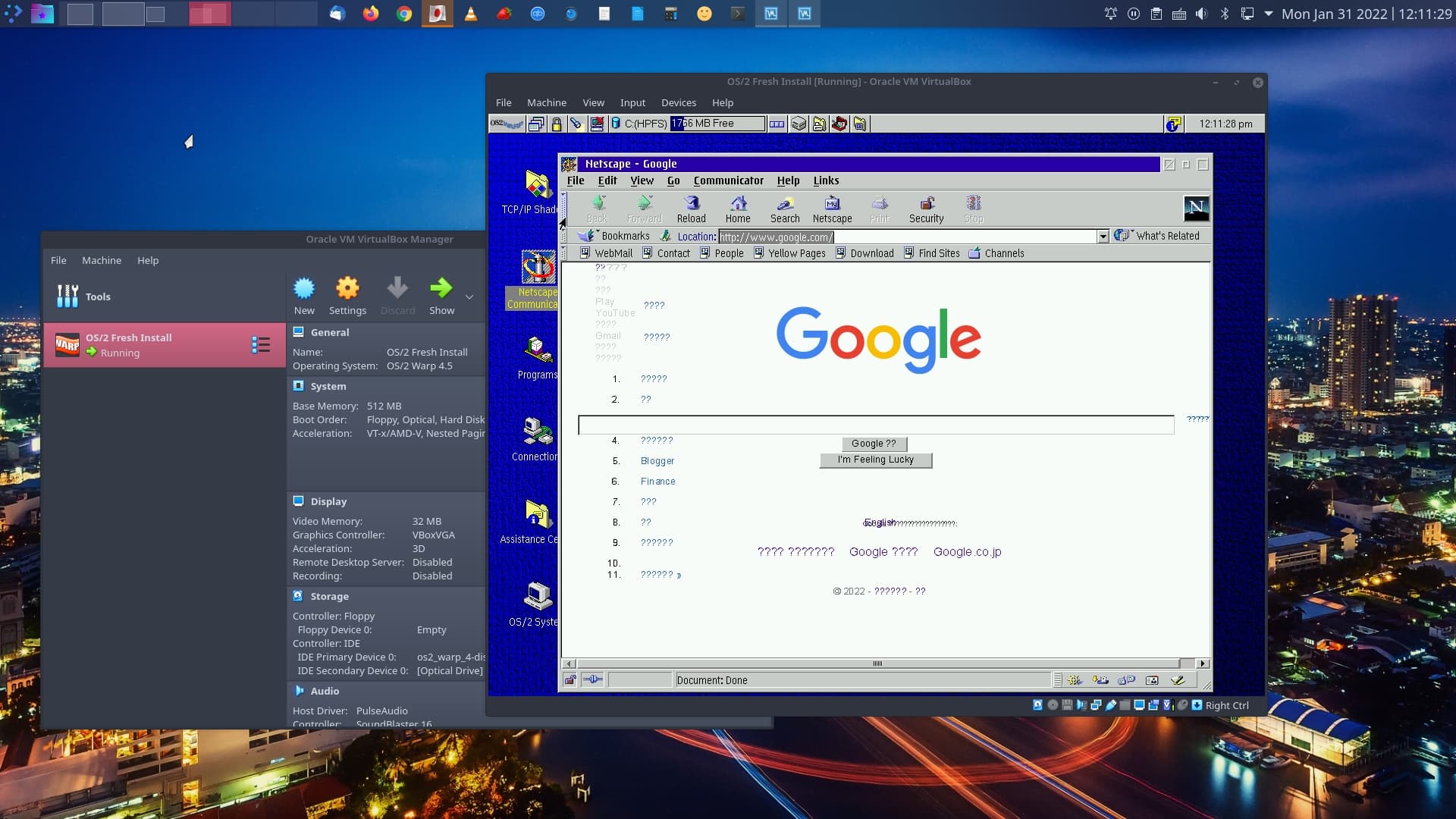
Task: Collapse the General section header
Action: point(329,332)
